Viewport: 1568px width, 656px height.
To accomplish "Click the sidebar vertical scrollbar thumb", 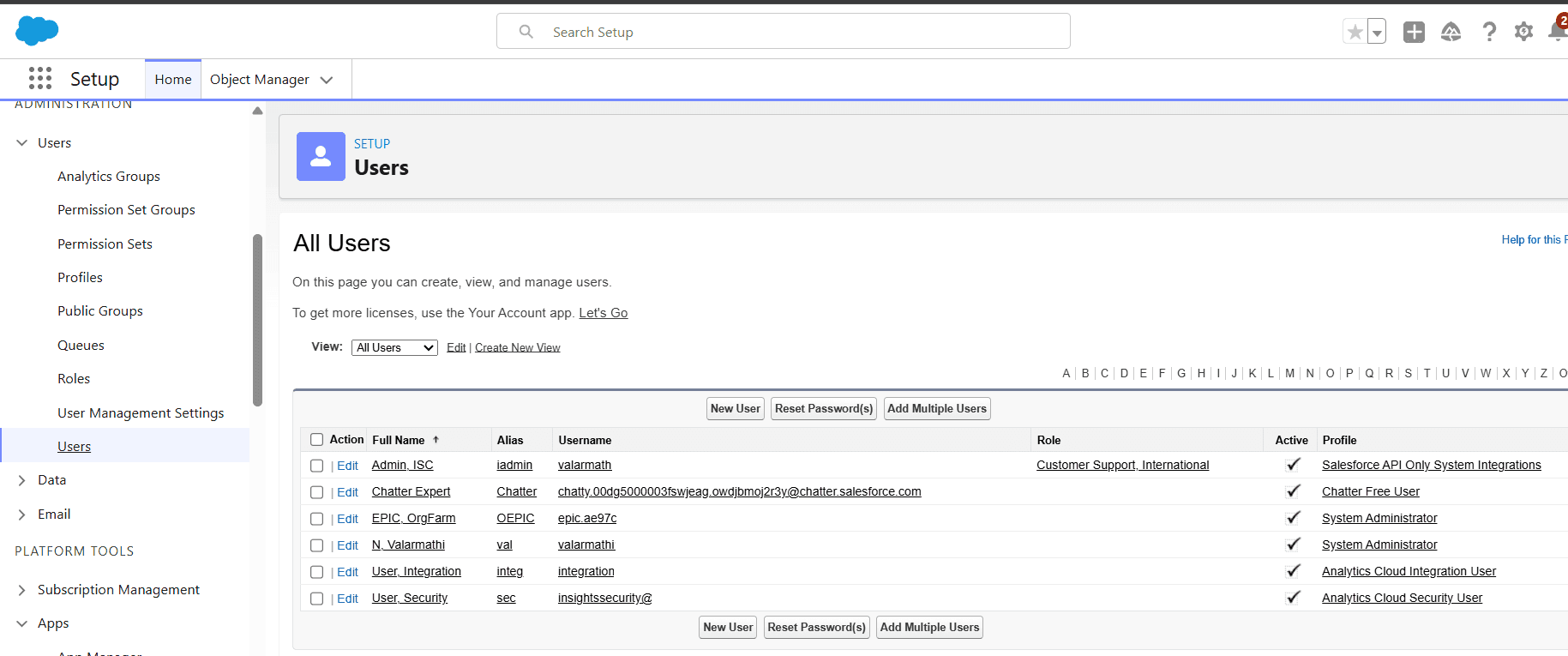I will tap(257, 320).
